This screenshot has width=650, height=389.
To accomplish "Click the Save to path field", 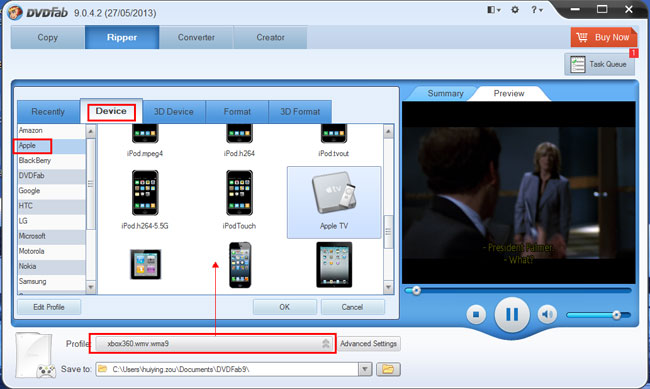I will [227, 369].
